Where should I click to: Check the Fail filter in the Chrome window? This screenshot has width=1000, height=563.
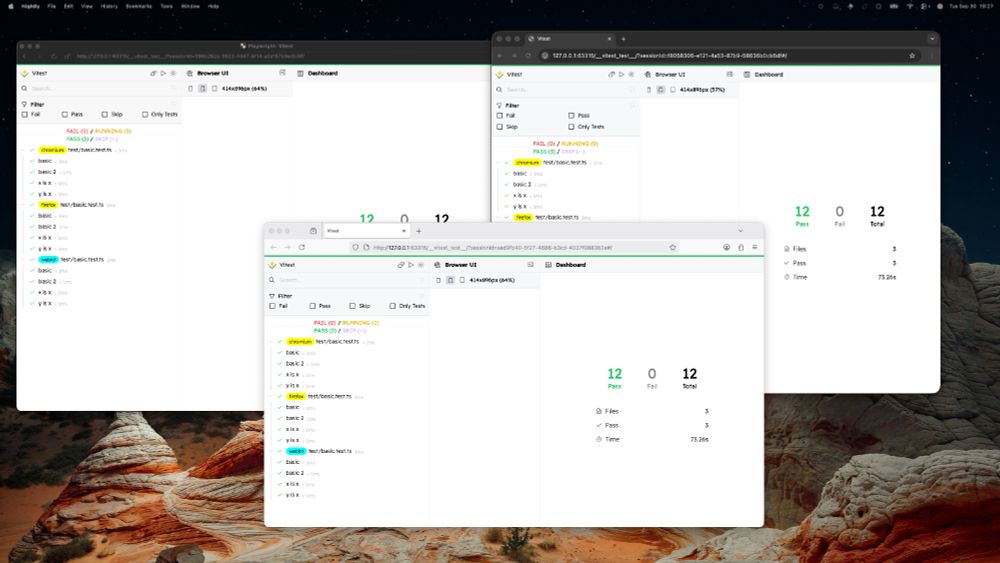coord(500,115)
